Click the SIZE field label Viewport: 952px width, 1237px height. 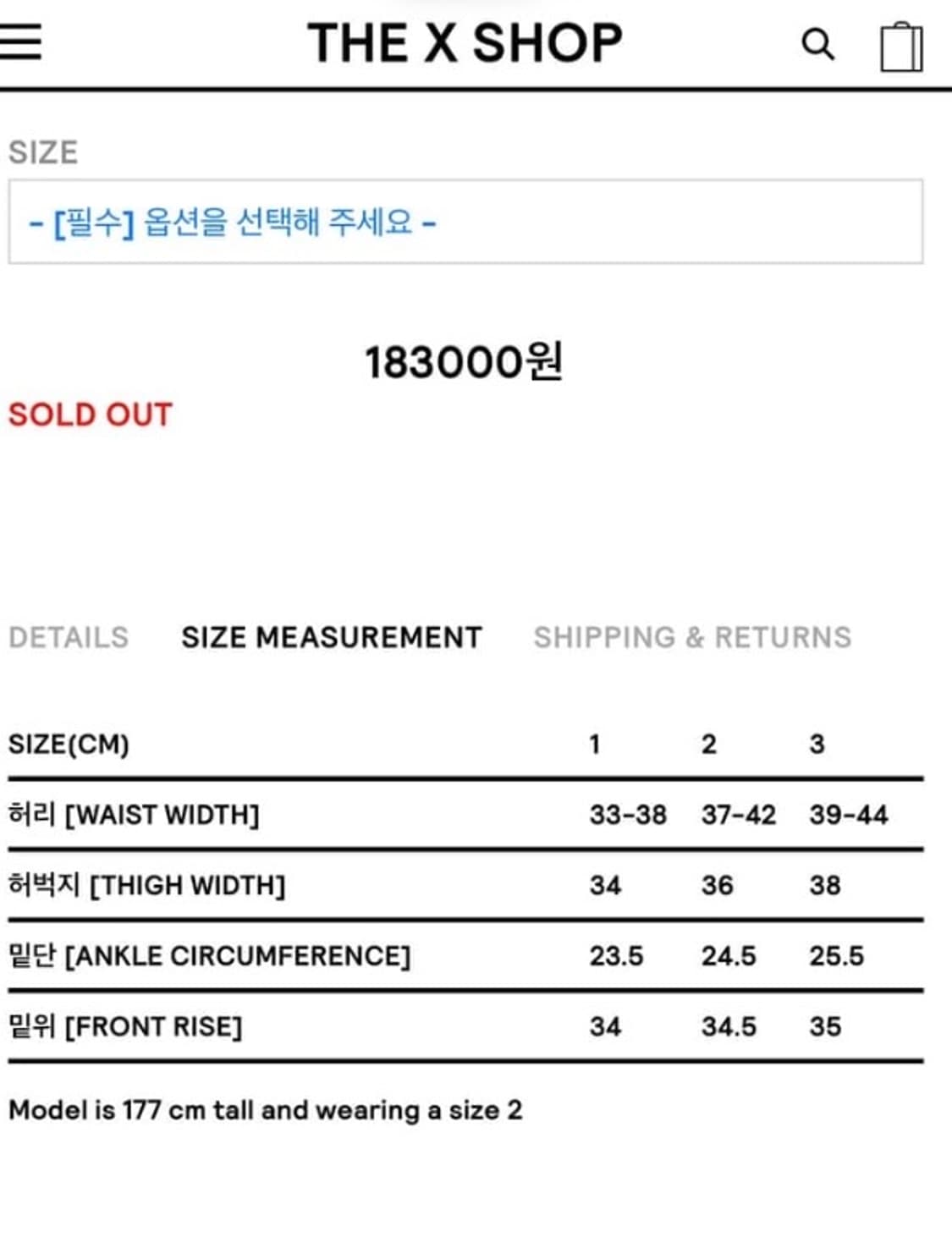[x=42, y=152]
